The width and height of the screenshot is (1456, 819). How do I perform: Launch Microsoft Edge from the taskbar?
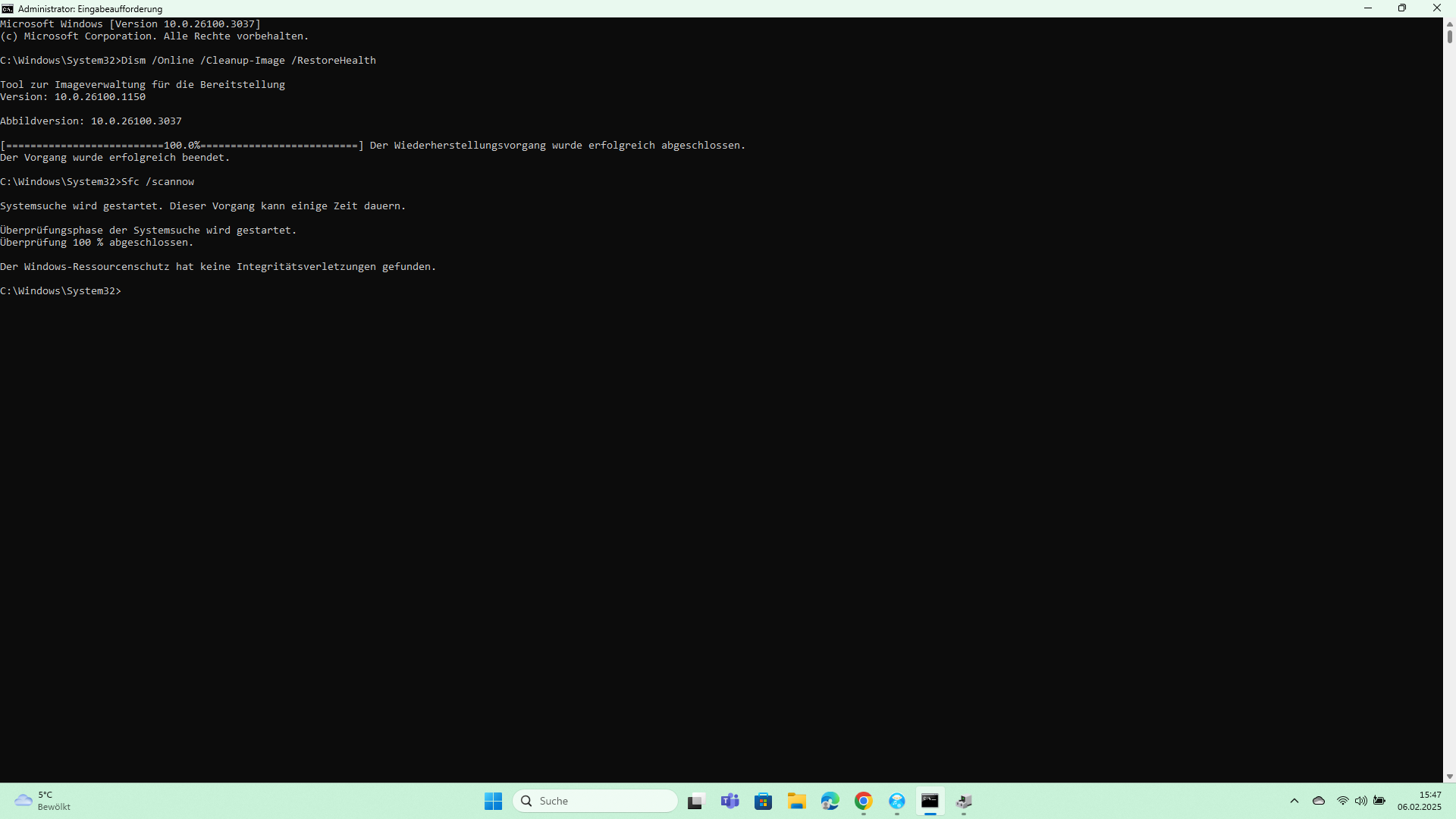click(x=830, y=801)
